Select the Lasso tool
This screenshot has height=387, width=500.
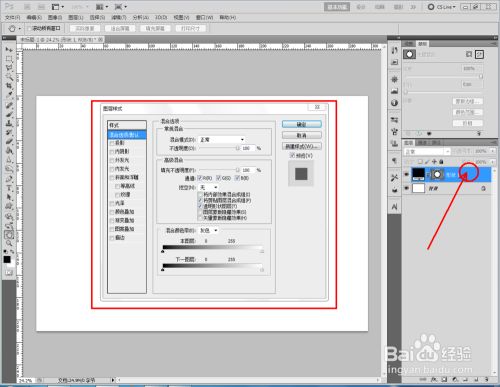(x=9, y=68)
